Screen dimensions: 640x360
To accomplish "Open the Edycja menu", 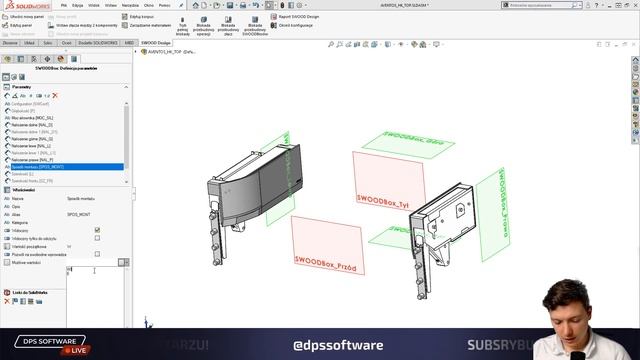I will click(x=77, y=5).
